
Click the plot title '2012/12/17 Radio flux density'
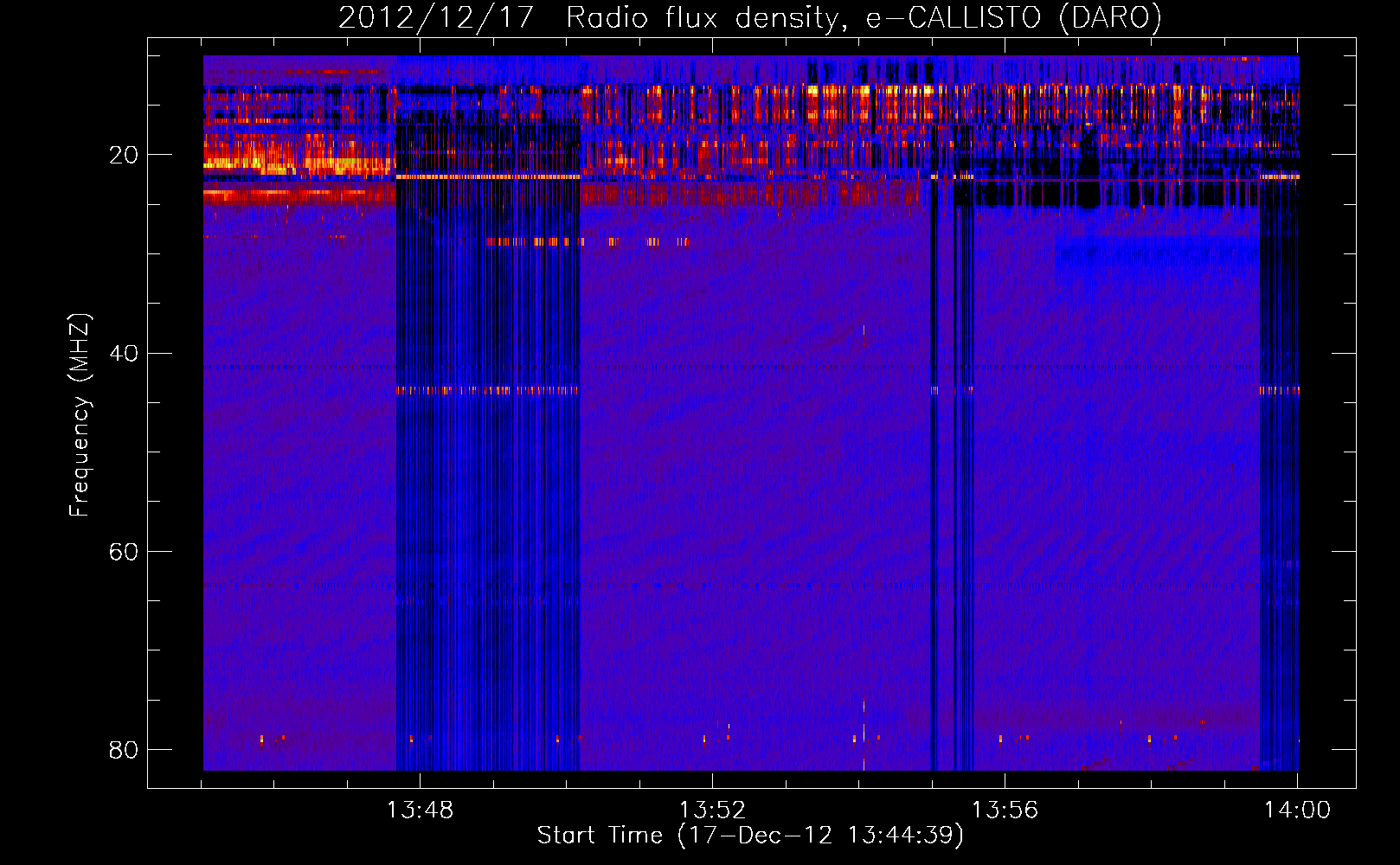pos(749,18)
